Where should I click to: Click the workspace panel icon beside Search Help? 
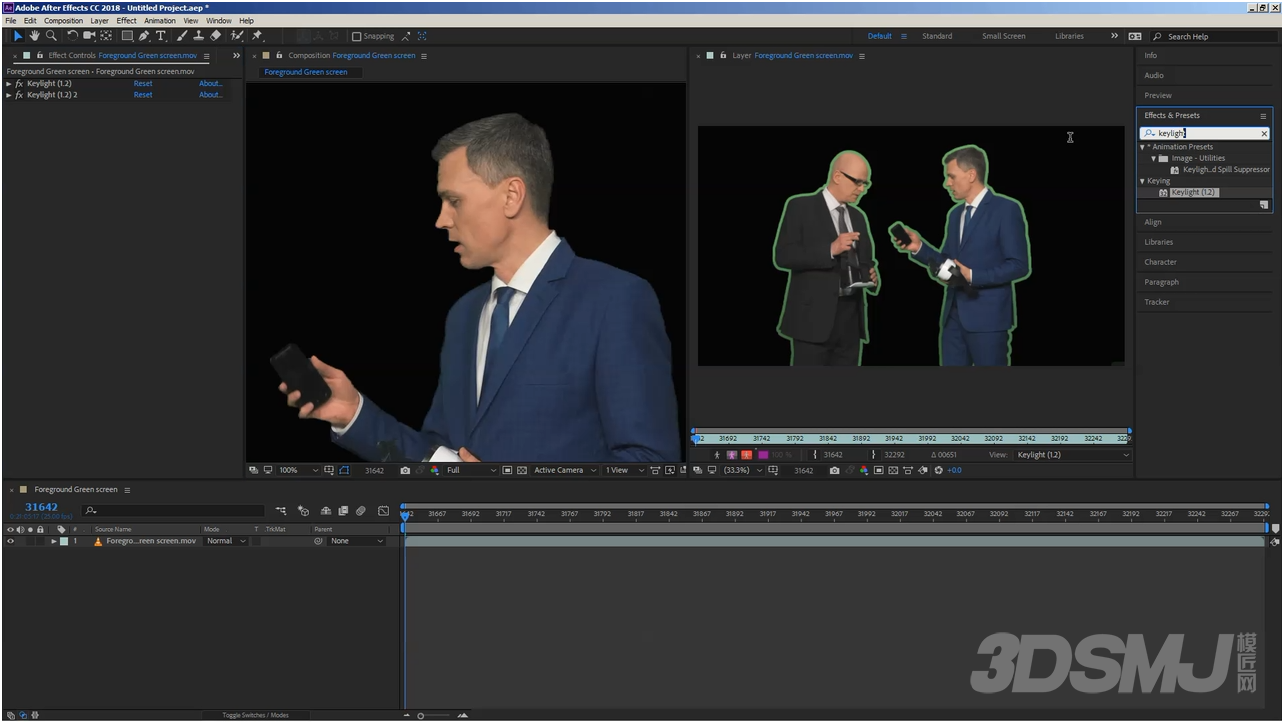[1135, 36]
